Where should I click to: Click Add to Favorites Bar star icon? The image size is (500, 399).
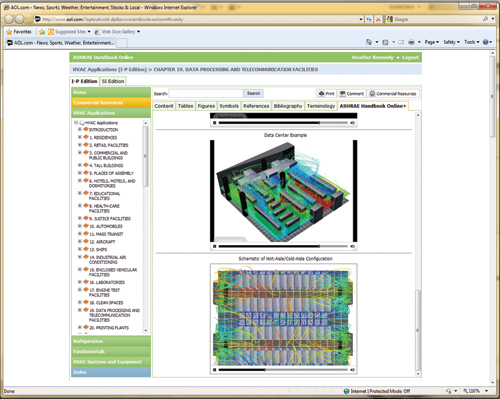point(42,32)
